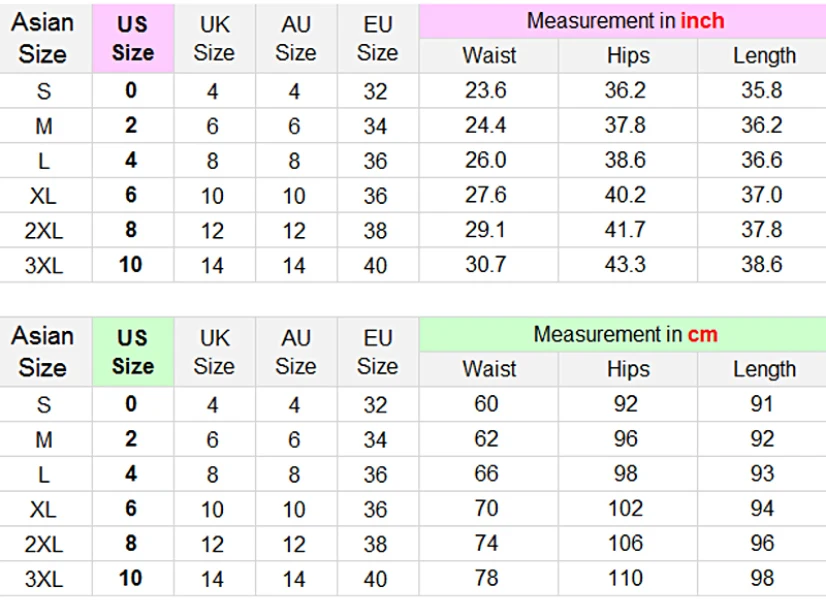
Task: Select the 110 cm hips value
Action: (x=626, y=578)
